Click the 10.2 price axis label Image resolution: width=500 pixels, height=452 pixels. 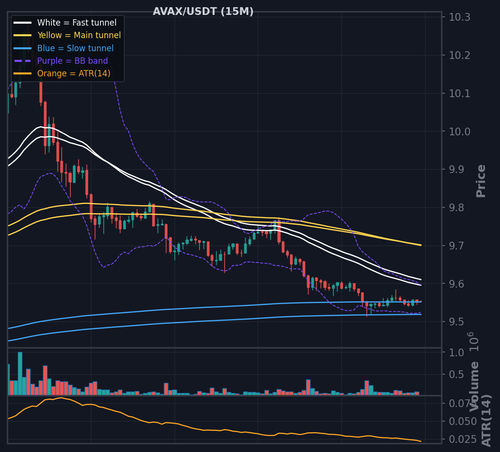(460, 55)
